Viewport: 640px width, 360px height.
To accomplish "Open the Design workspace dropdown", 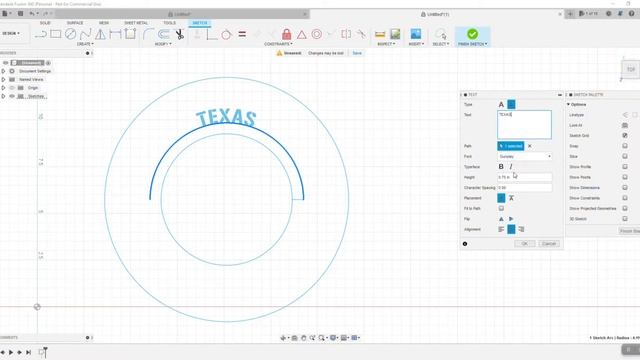I will [11, 33].
